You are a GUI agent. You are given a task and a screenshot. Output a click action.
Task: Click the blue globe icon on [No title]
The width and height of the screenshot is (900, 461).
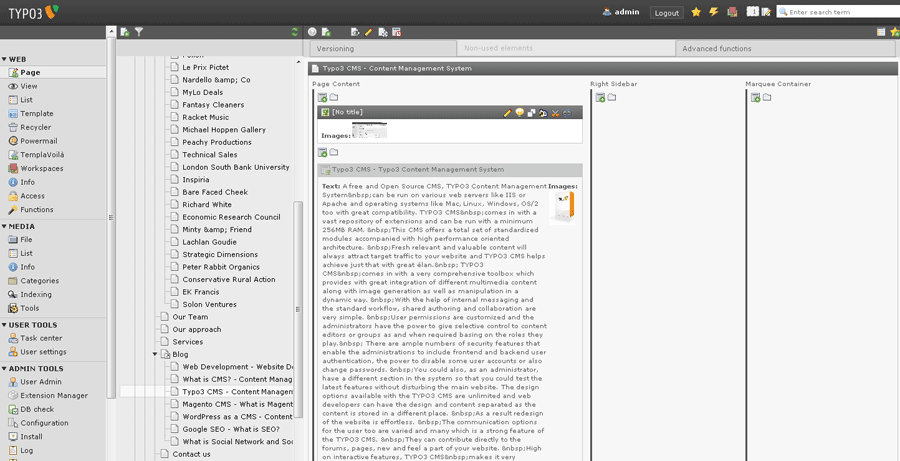click(567, 113)
